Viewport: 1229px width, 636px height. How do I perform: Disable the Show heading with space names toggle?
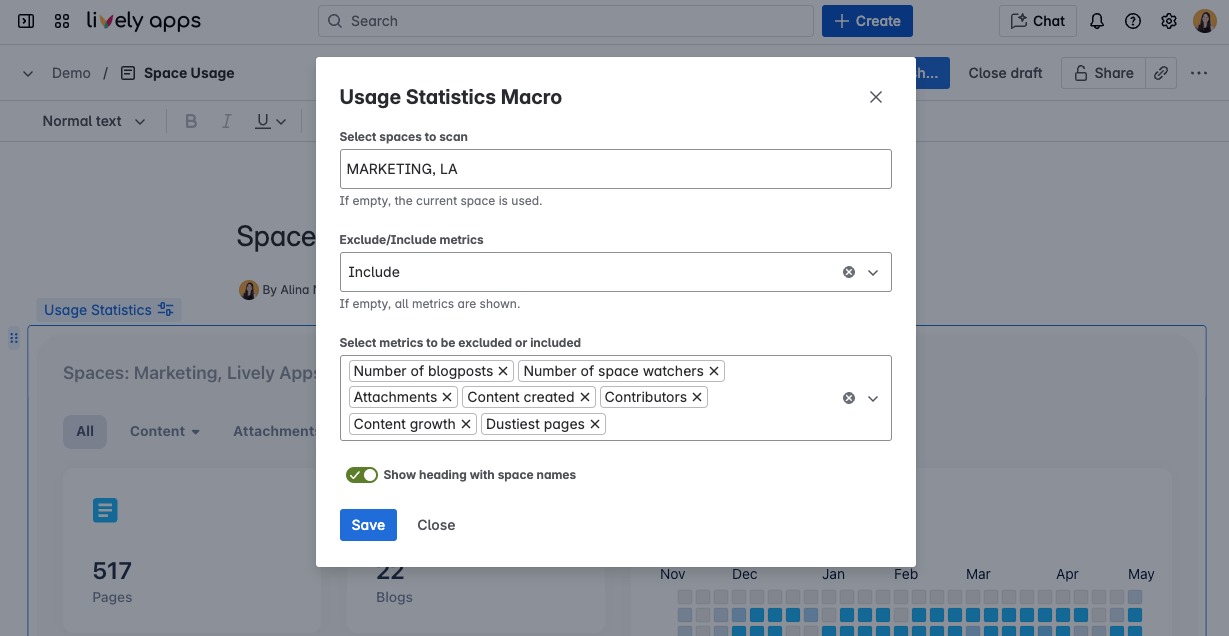click(362, 474)
